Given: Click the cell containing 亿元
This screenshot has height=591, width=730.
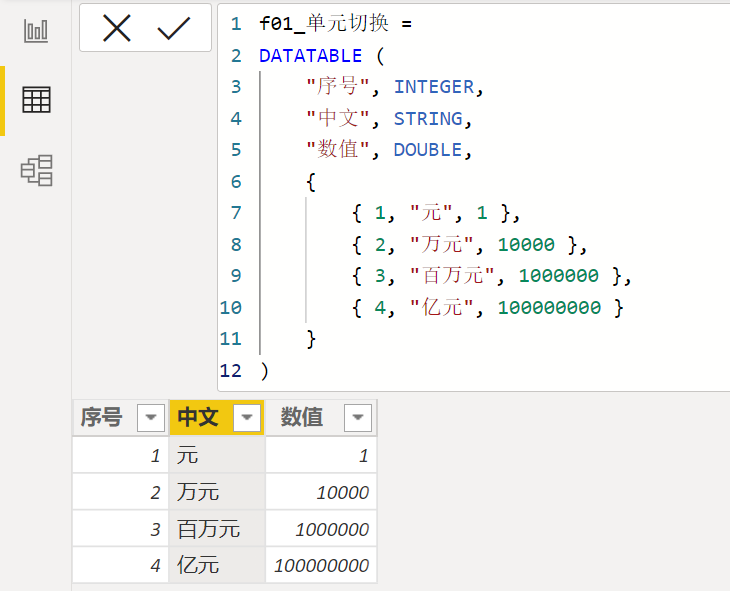Looking at the screenshot, I should [217, 565].
